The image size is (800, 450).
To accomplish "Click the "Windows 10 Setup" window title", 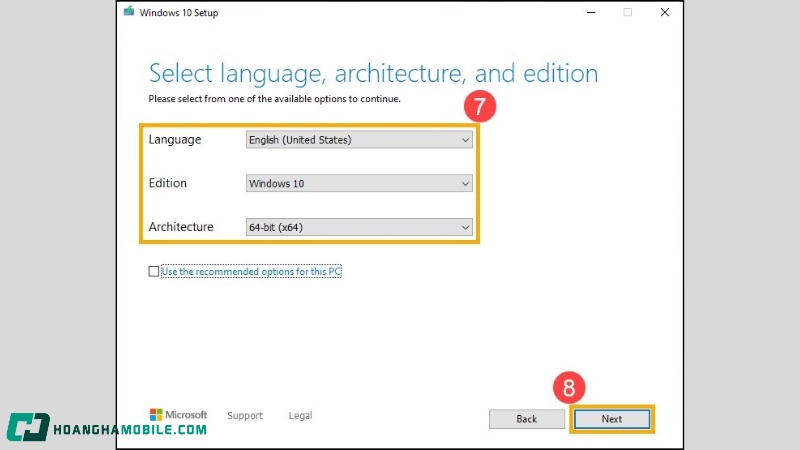I will [179, 13].
